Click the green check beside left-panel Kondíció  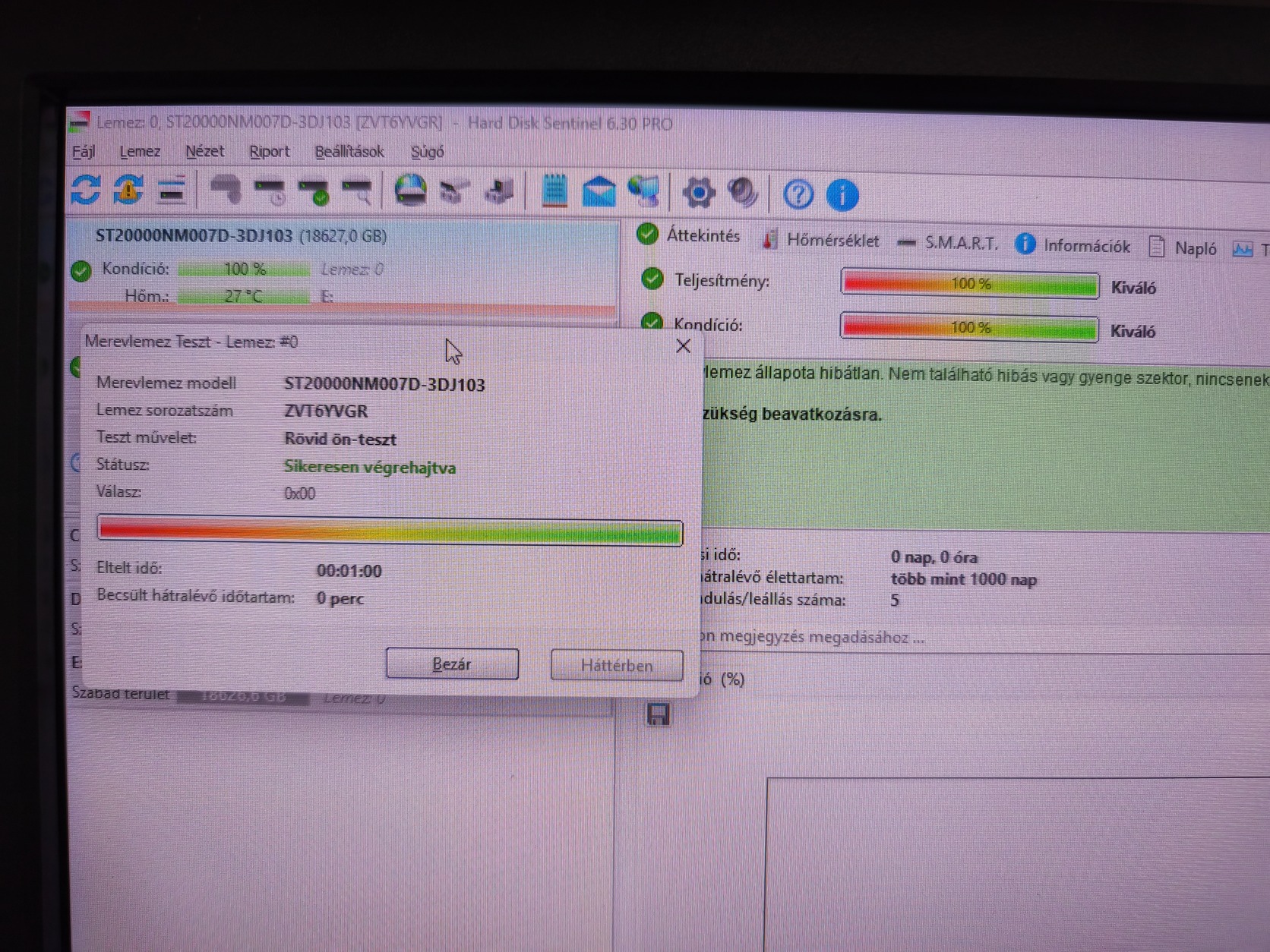click(x=81, y=270)
